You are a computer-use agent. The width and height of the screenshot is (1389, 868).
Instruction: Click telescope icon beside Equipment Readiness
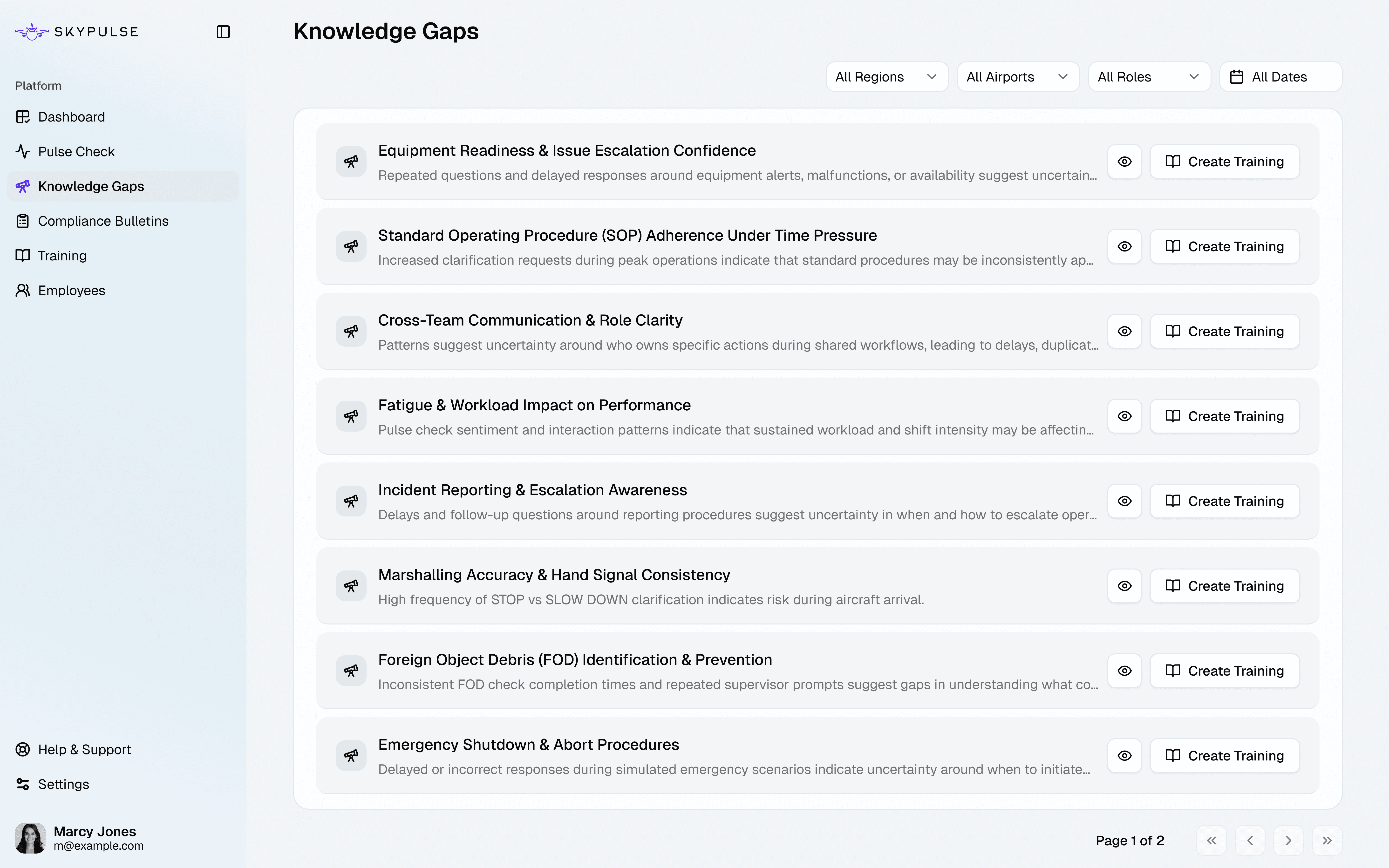[x=351, y=161]
